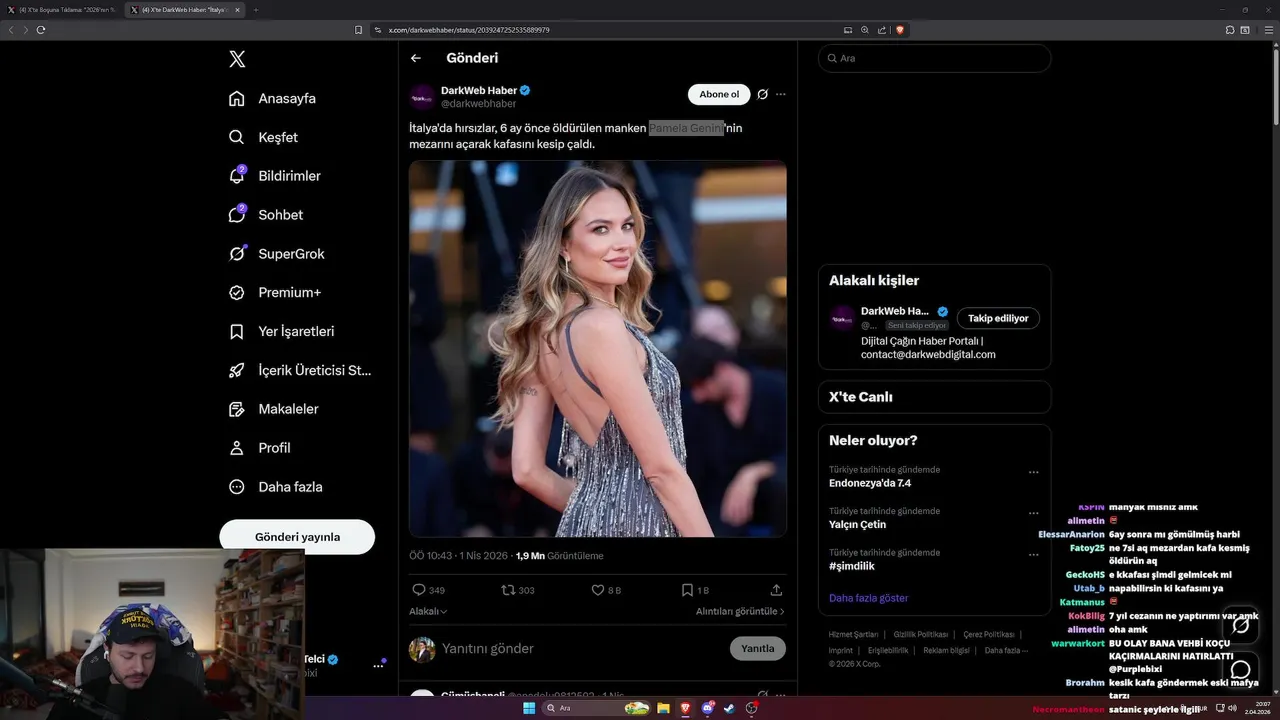The width and height of the screenshot is (1280, 720).
Task: Open Bildirimler notifications
Action: coord(275,176)
